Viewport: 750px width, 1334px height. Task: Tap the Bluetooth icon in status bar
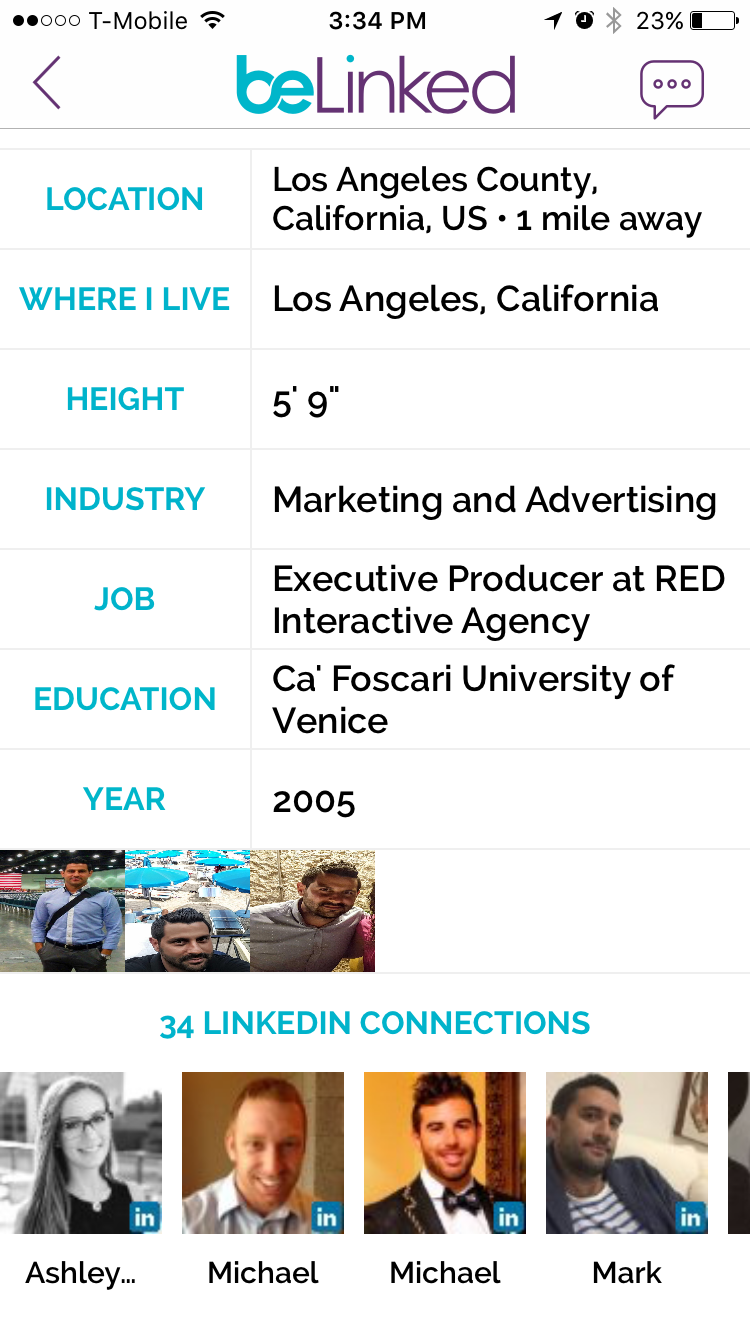[614, 20]
